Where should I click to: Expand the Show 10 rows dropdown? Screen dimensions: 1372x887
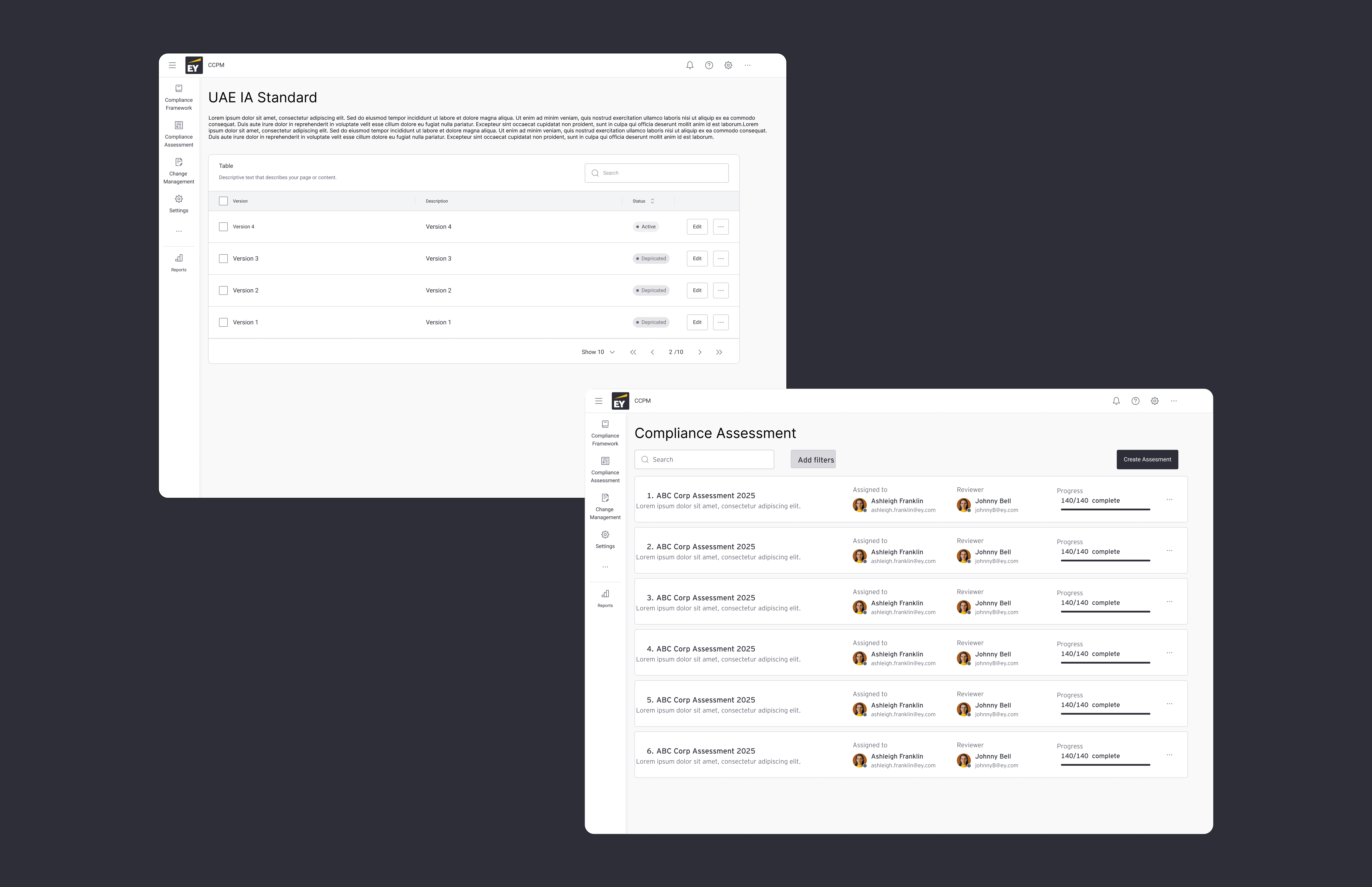(x=598, y=352)
